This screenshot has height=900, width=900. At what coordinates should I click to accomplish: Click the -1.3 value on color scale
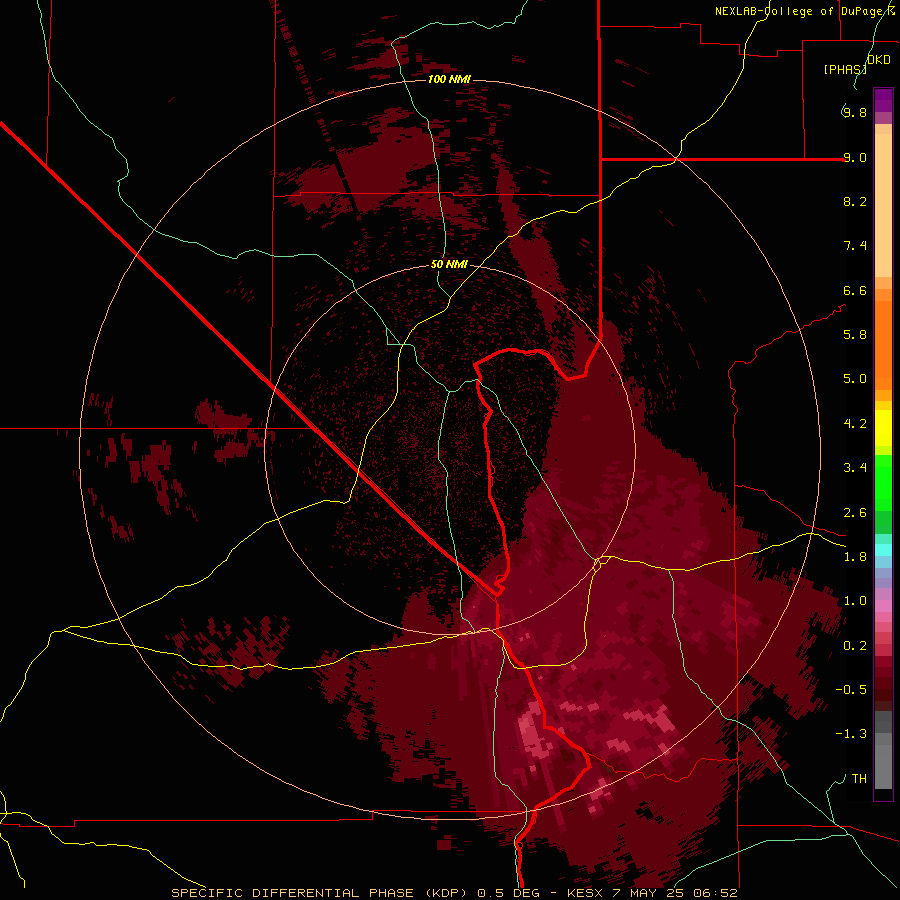pyautogui.click(x=851, y=734)
